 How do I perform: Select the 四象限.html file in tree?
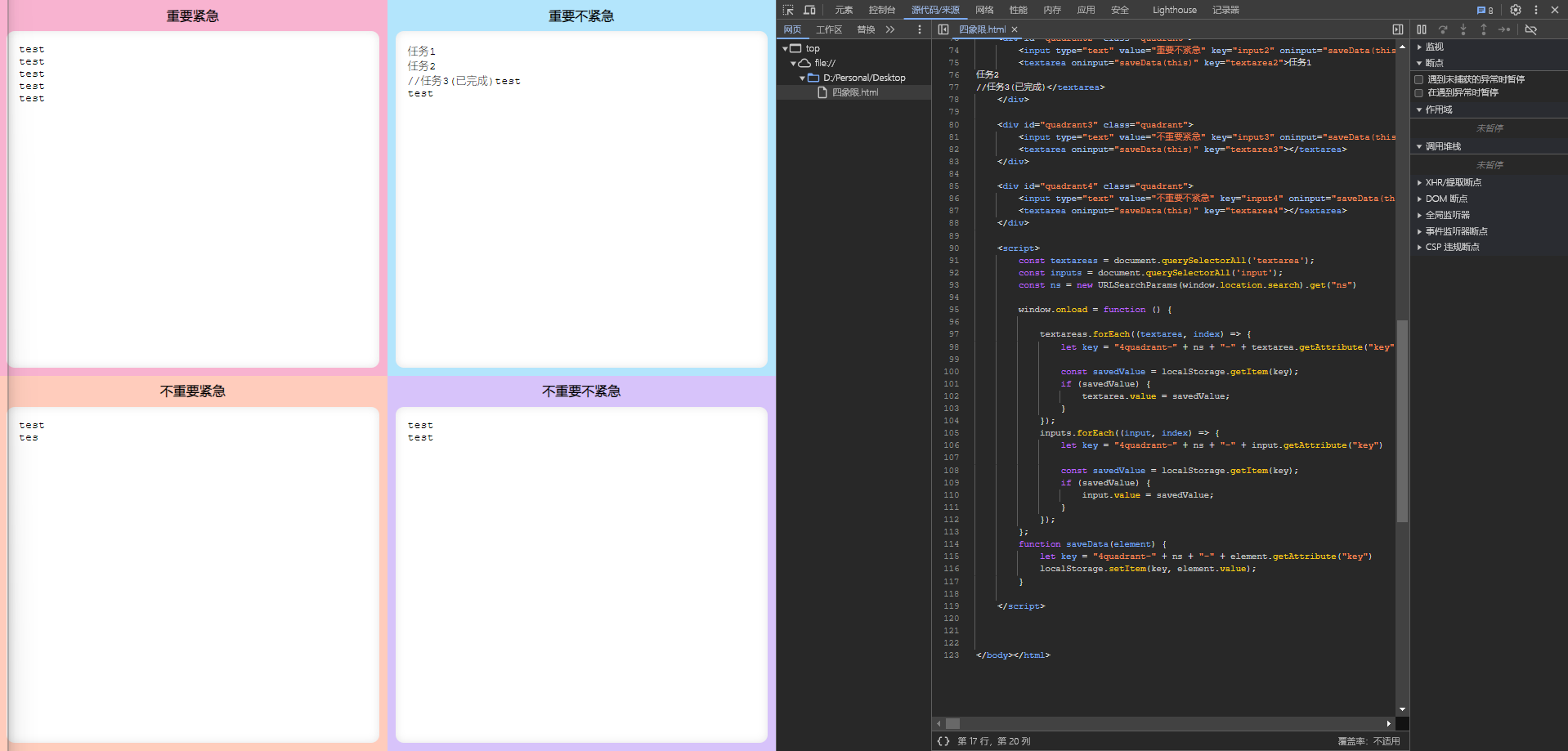pyautogui.click(x=854, y=92)
